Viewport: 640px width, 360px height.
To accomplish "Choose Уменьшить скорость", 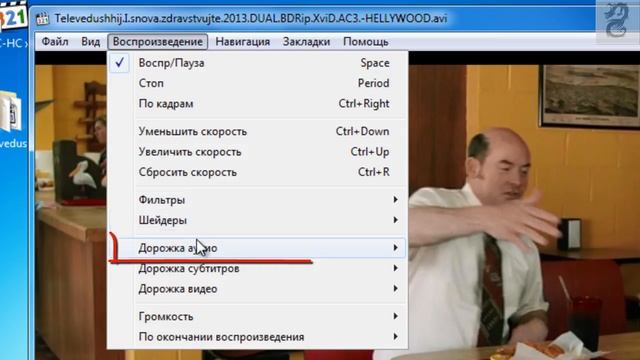I will click(x=258, y=131).
